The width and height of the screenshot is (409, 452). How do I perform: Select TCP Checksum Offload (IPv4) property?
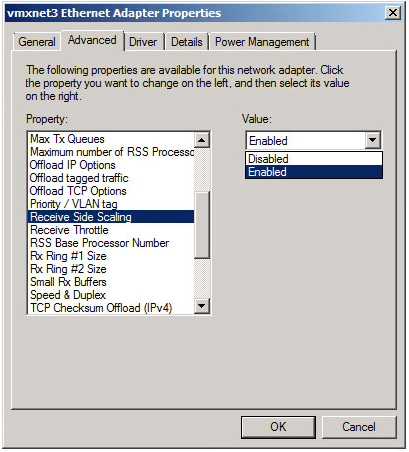(111, 308)
